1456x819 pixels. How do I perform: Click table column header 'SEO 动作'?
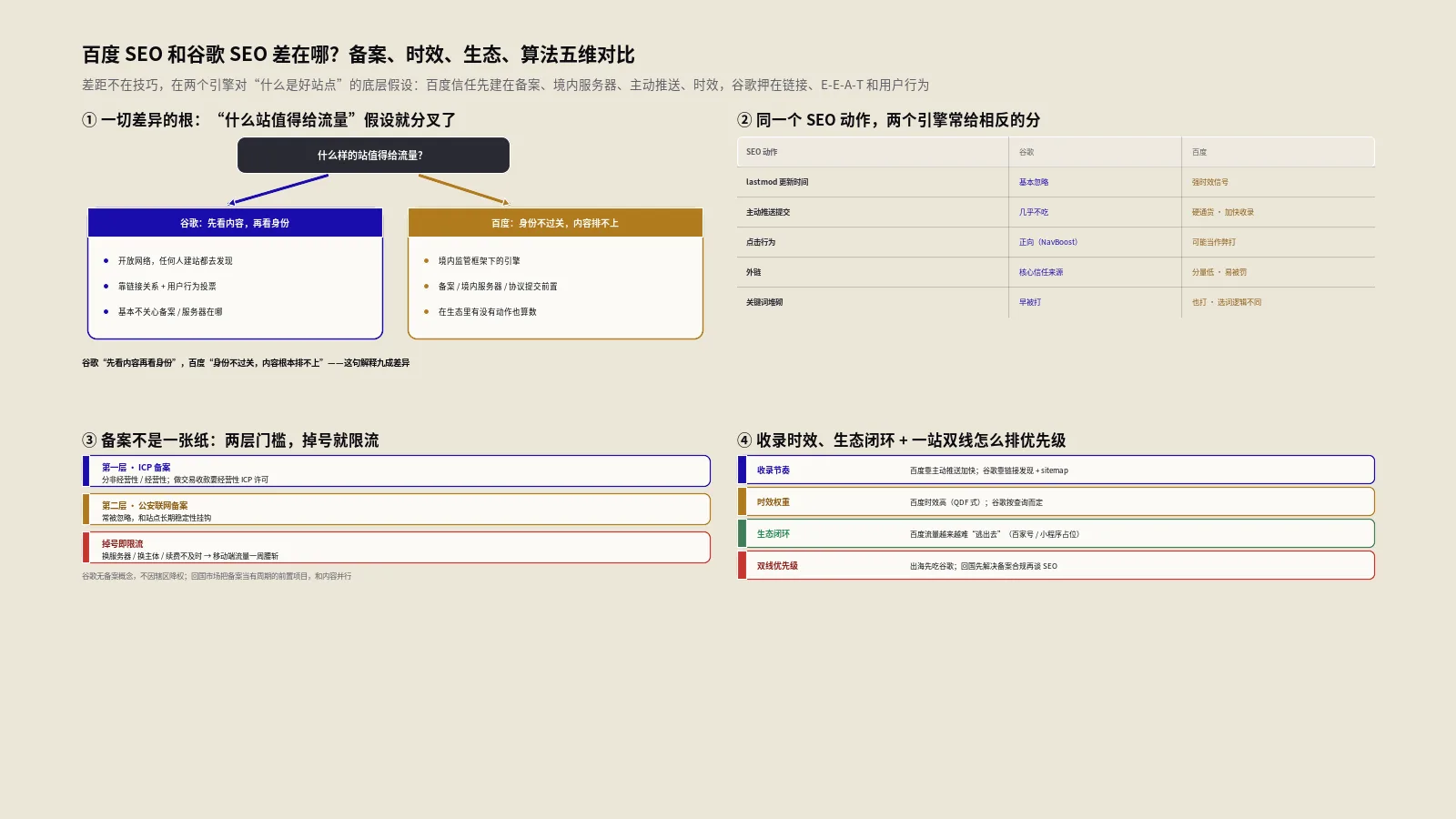pos(762,152)
